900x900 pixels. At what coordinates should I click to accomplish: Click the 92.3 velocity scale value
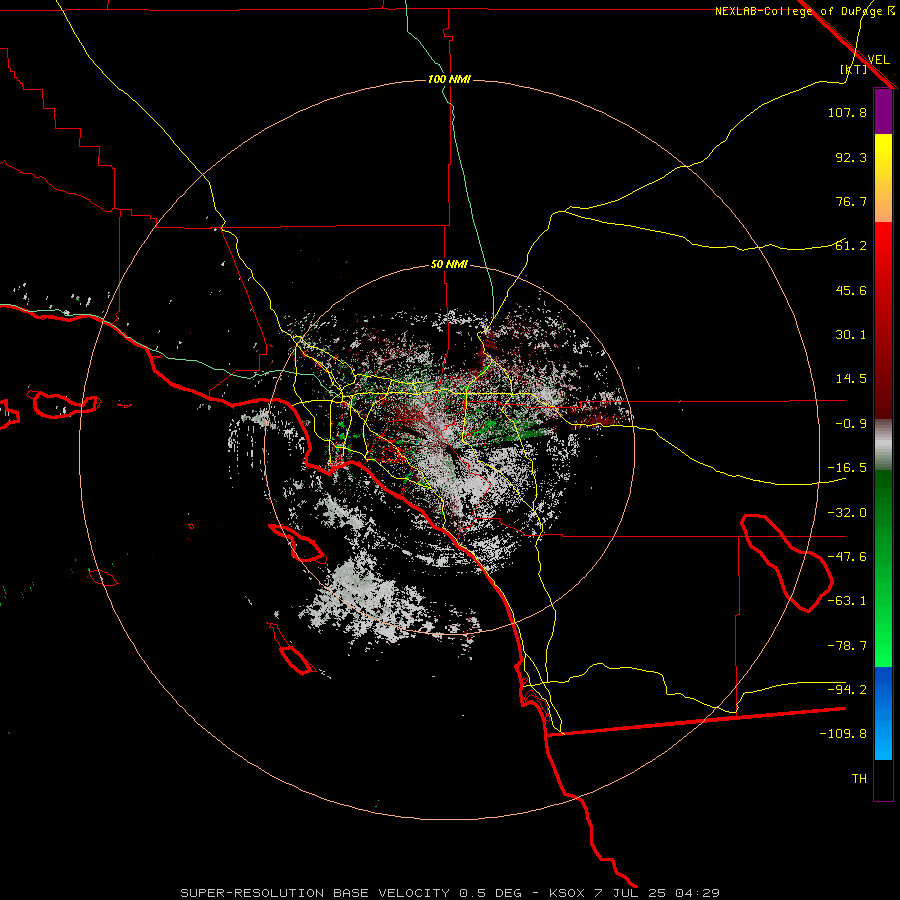[x=851, y=157]
